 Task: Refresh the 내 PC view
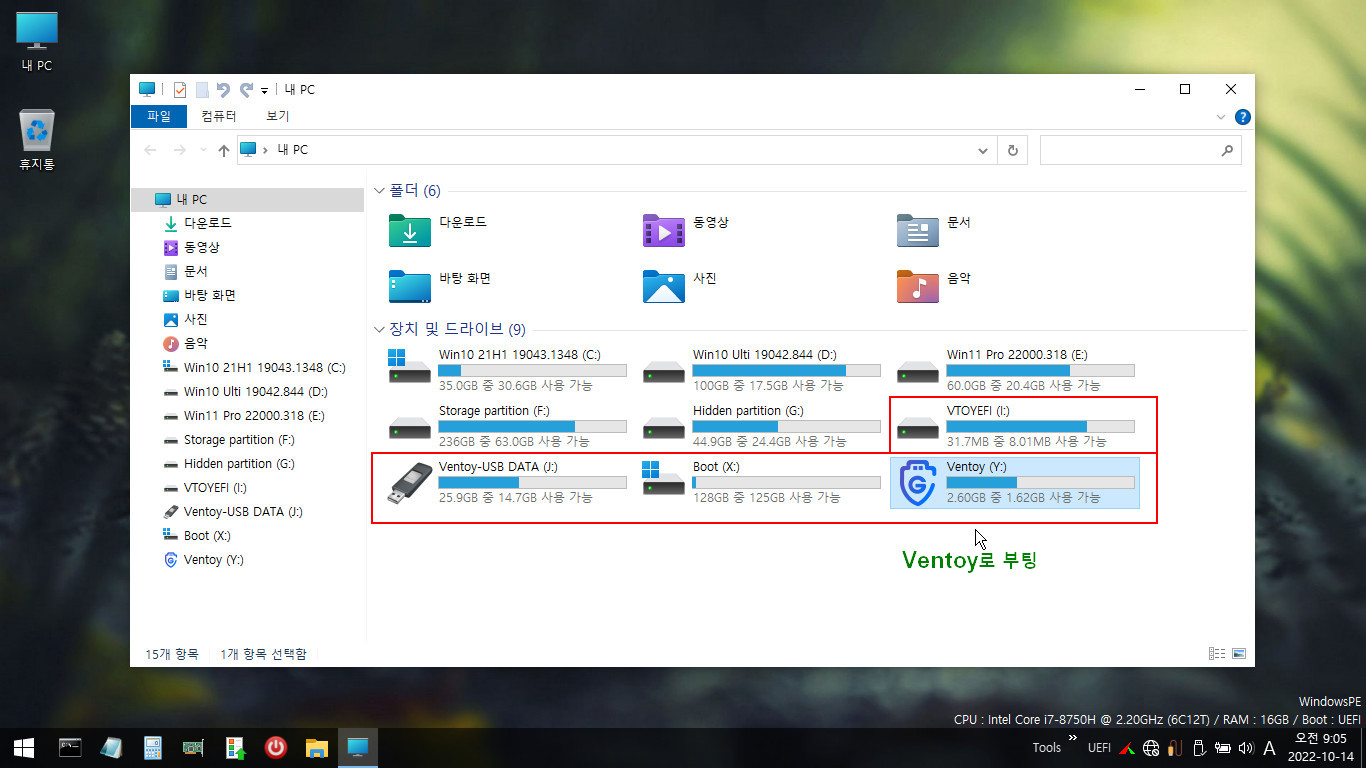1012,150
